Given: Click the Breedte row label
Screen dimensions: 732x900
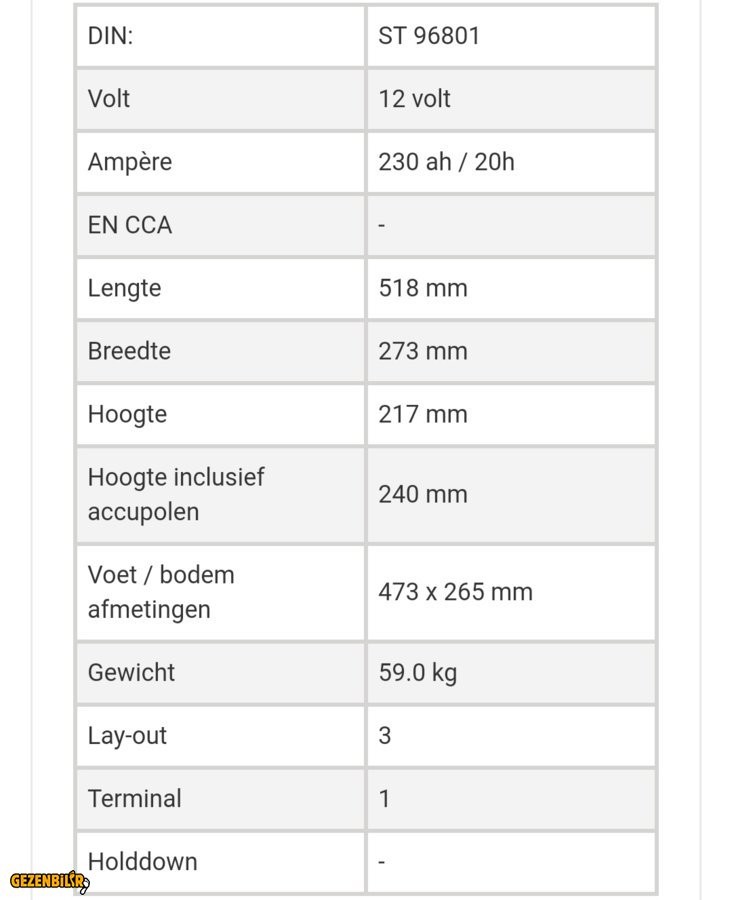Looking at the screenshot, I should coord(129,351).
